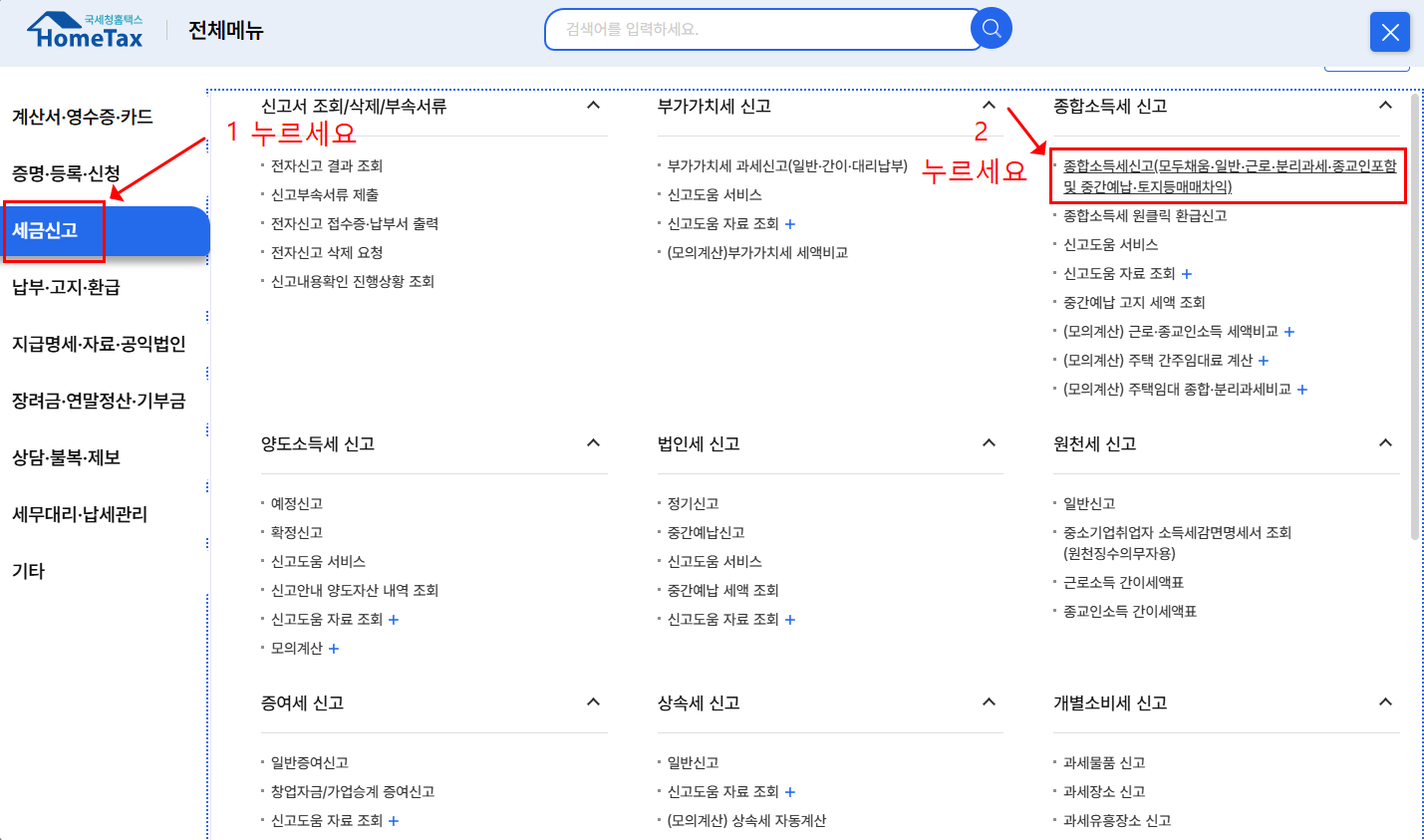The height and width of the screenshot is (840, 1424).
Task: Click the menu panel vertical scrollbar
Action: coord(1416,317)
